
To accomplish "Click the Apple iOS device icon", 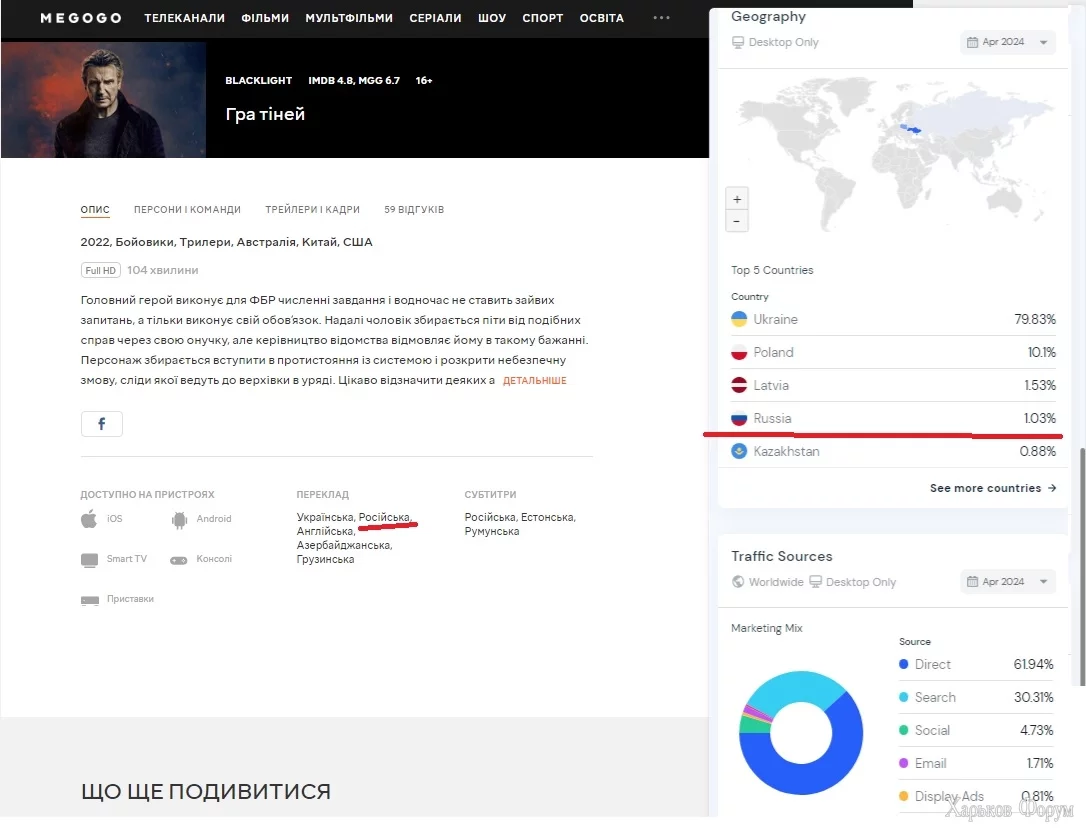I will click(x=89, y=519).
